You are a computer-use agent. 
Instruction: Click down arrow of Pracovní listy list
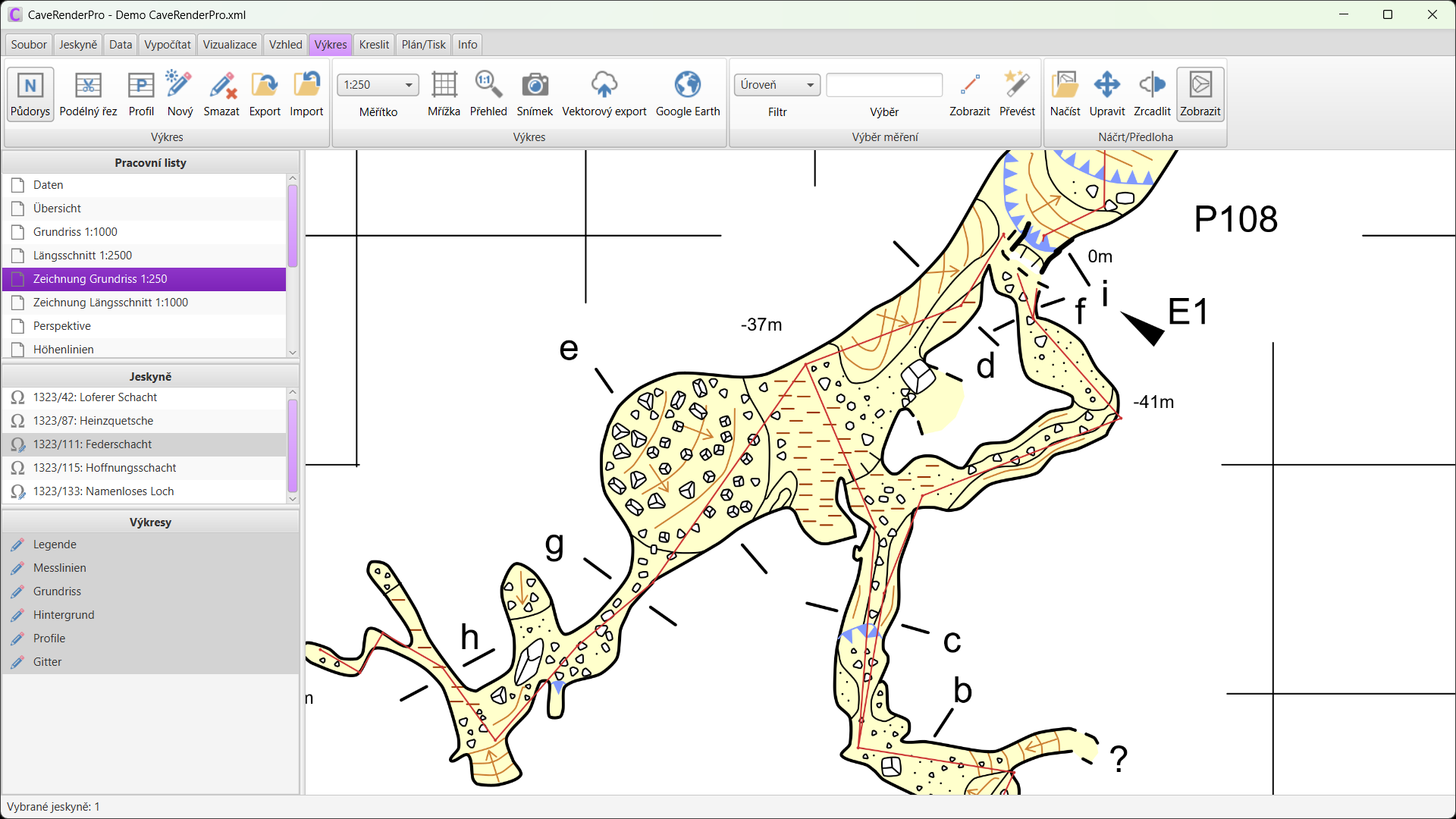tap(292, 353)
